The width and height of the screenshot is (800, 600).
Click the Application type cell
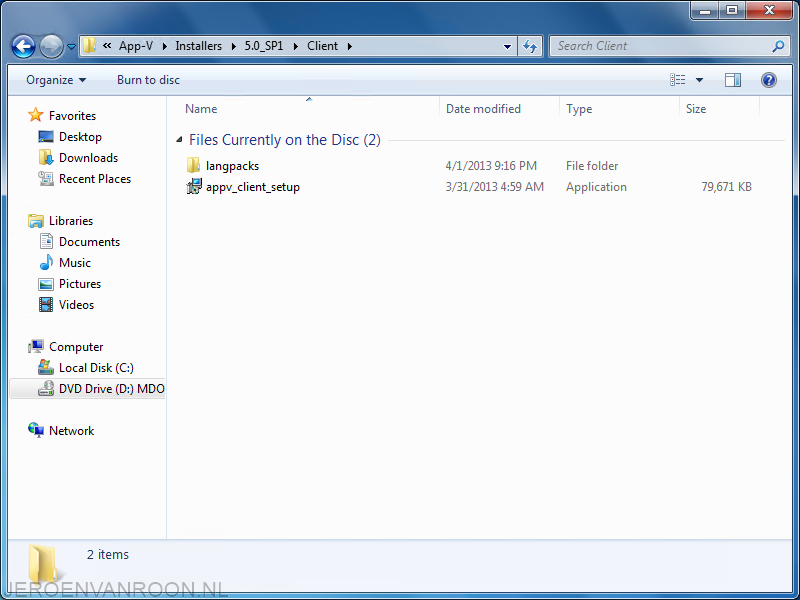pyautogui.click(x=596, y=187)
